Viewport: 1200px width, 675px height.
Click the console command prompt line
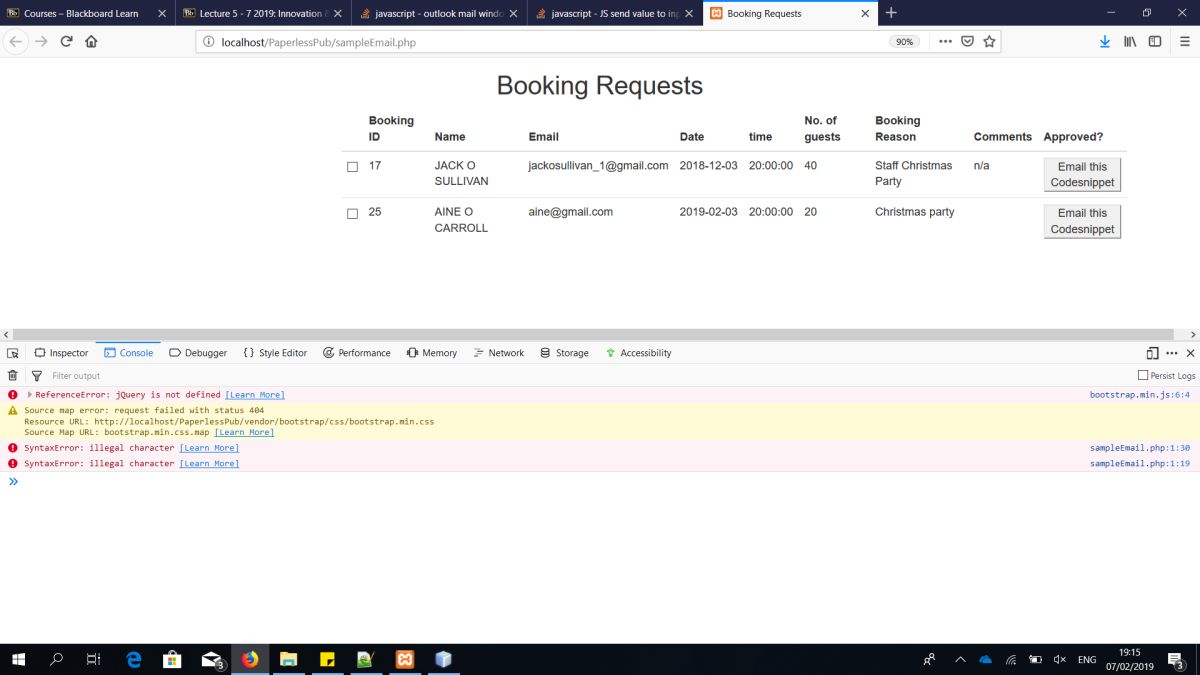pos(600,482)
